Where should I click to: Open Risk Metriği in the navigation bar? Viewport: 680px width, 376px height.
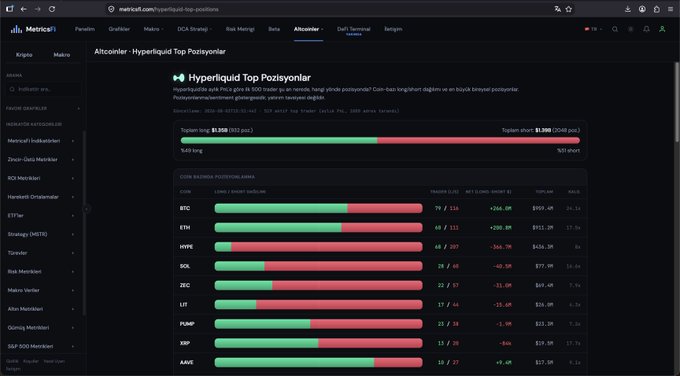tap(240, 29)
